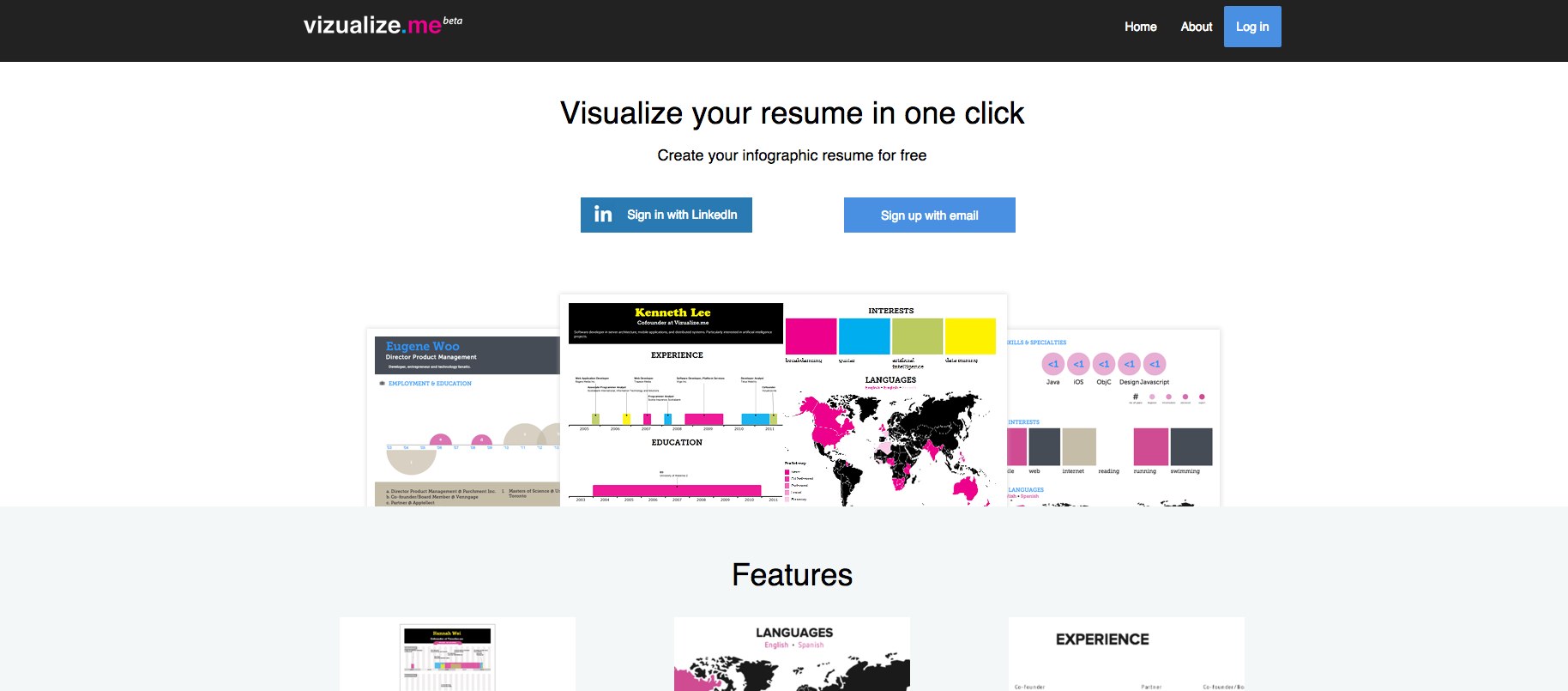Click the Hannah Wei resume feature thumbnail
Screen dimensions: 1568x691
tap(449, 658)
